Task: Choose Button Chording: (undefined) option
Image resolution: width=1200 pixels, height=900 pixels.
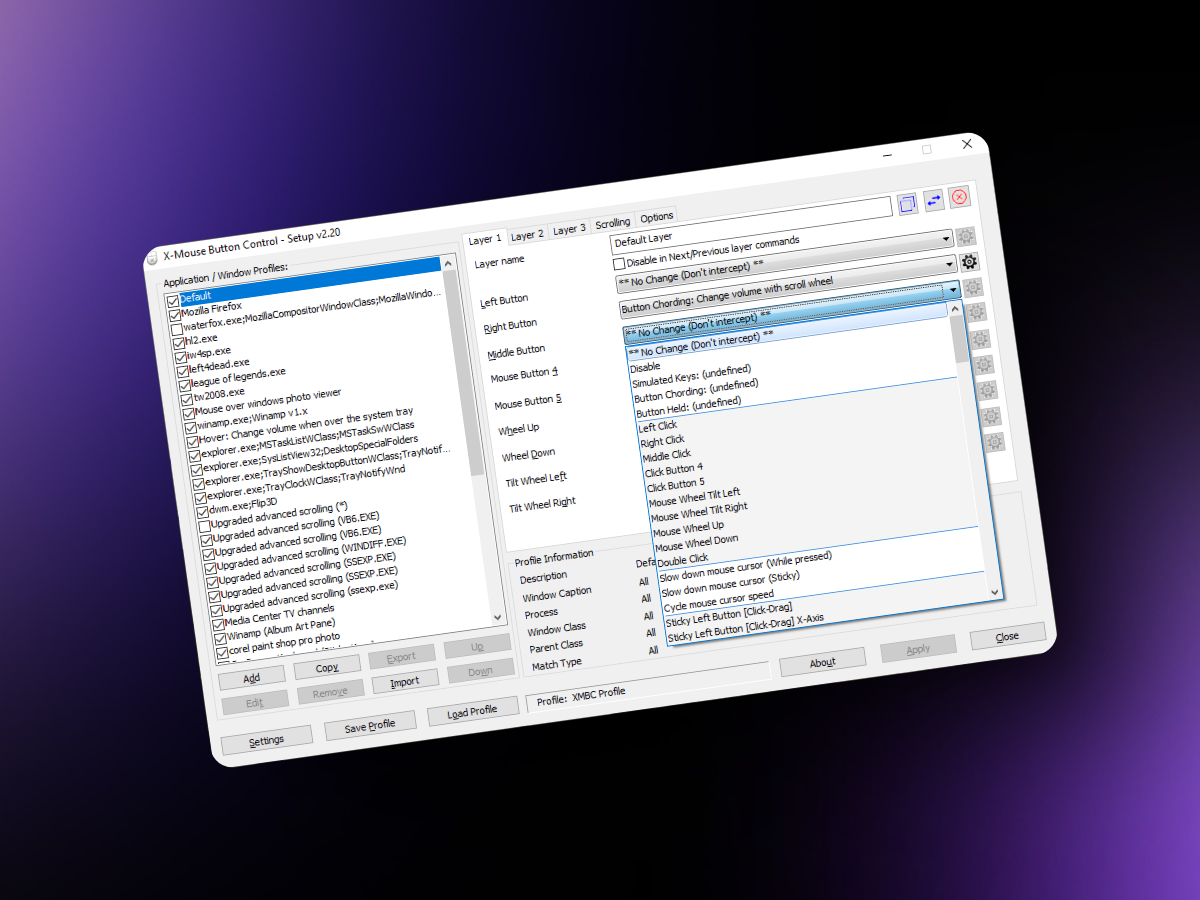Action: (x=696, y=390)
